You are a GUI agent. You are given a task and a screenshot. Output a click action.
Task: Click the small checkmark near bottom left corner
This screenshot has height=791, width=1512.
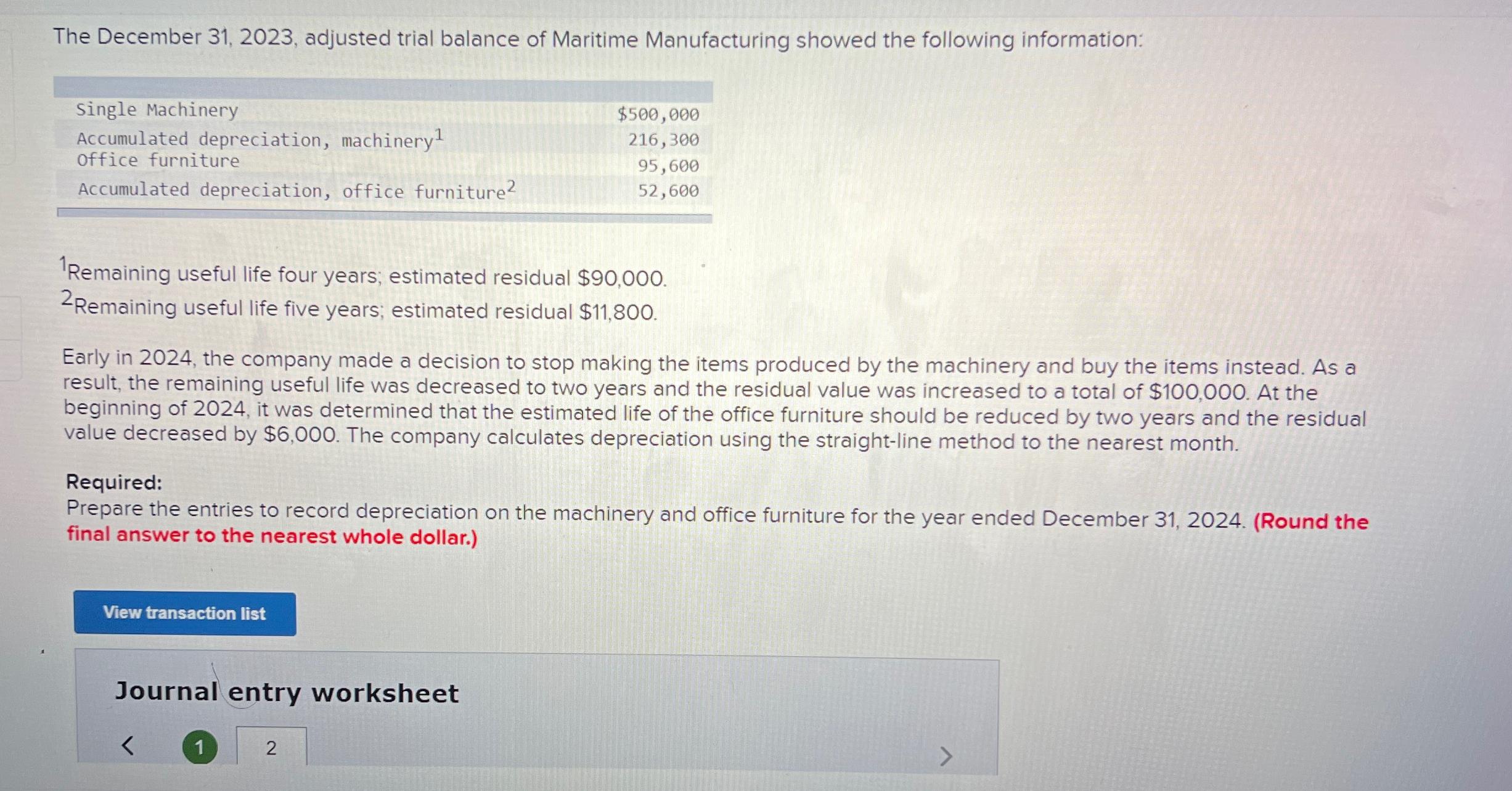coord(41,650)
